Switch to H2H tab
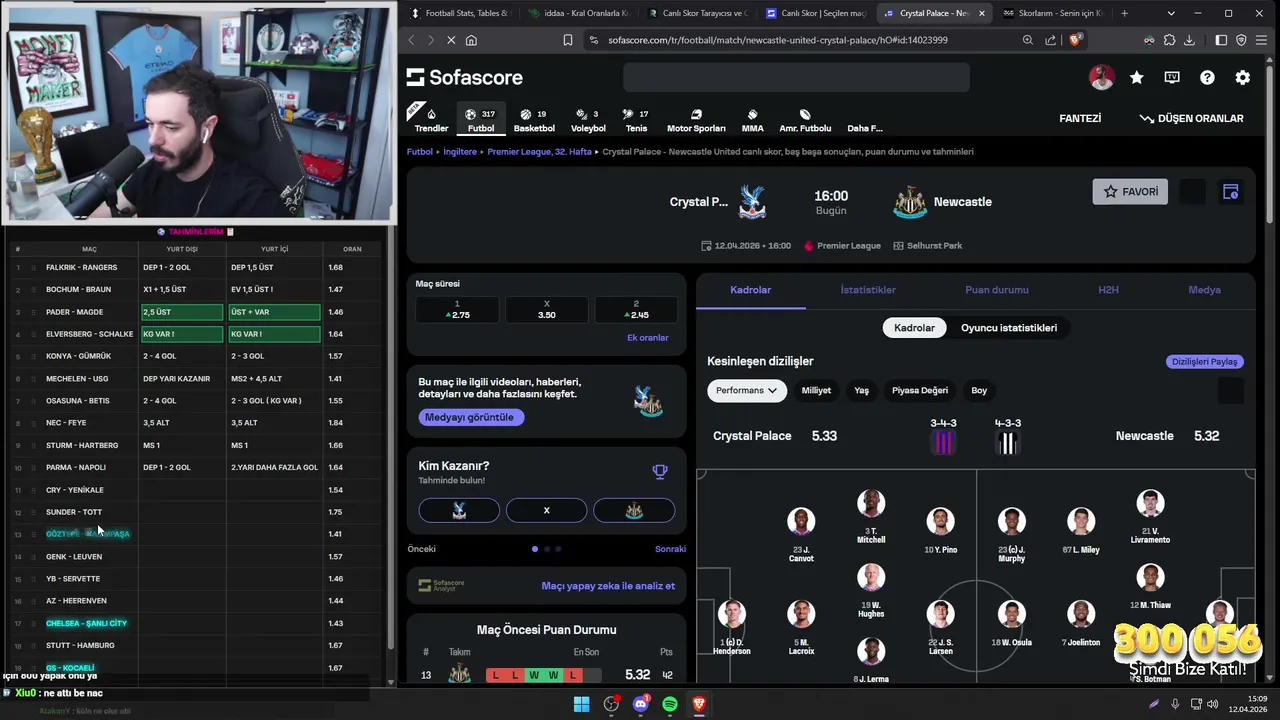 (1108, 290)
